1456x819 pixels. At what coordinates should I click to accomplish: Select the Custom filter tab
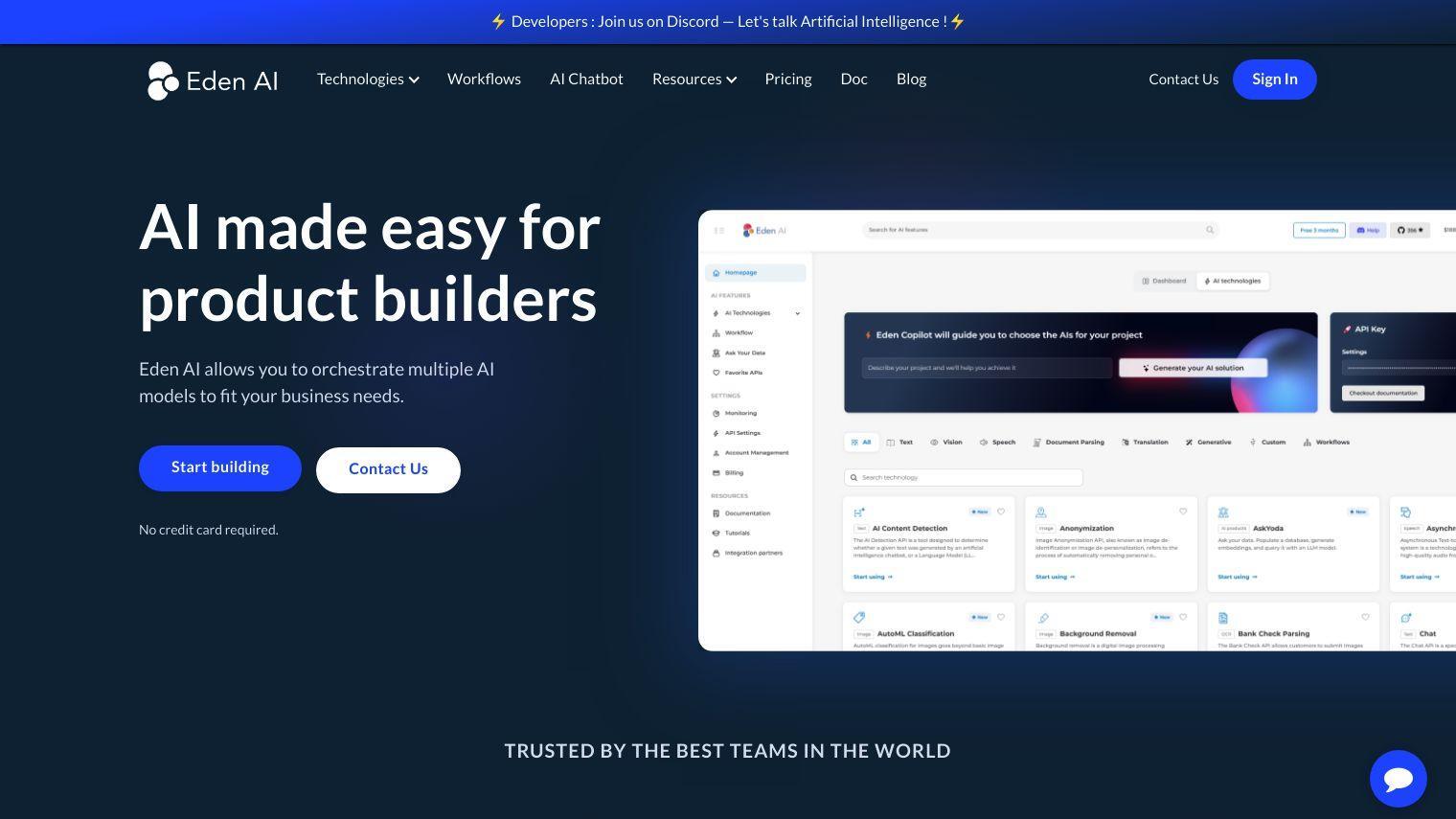pyautogui.click(x=1267, y=443)
